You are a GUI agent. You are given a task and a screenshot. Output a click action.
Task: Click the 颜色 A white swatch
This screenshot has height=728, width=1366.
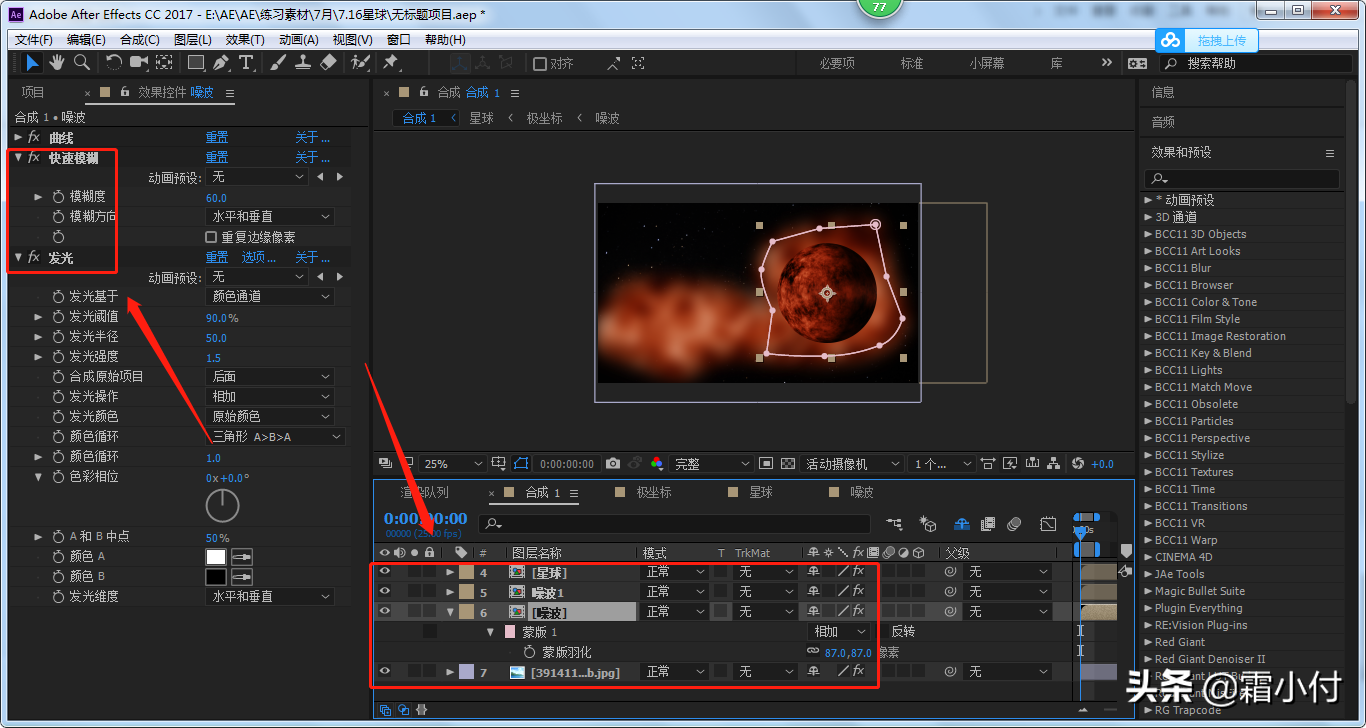[x=216, y=557]
